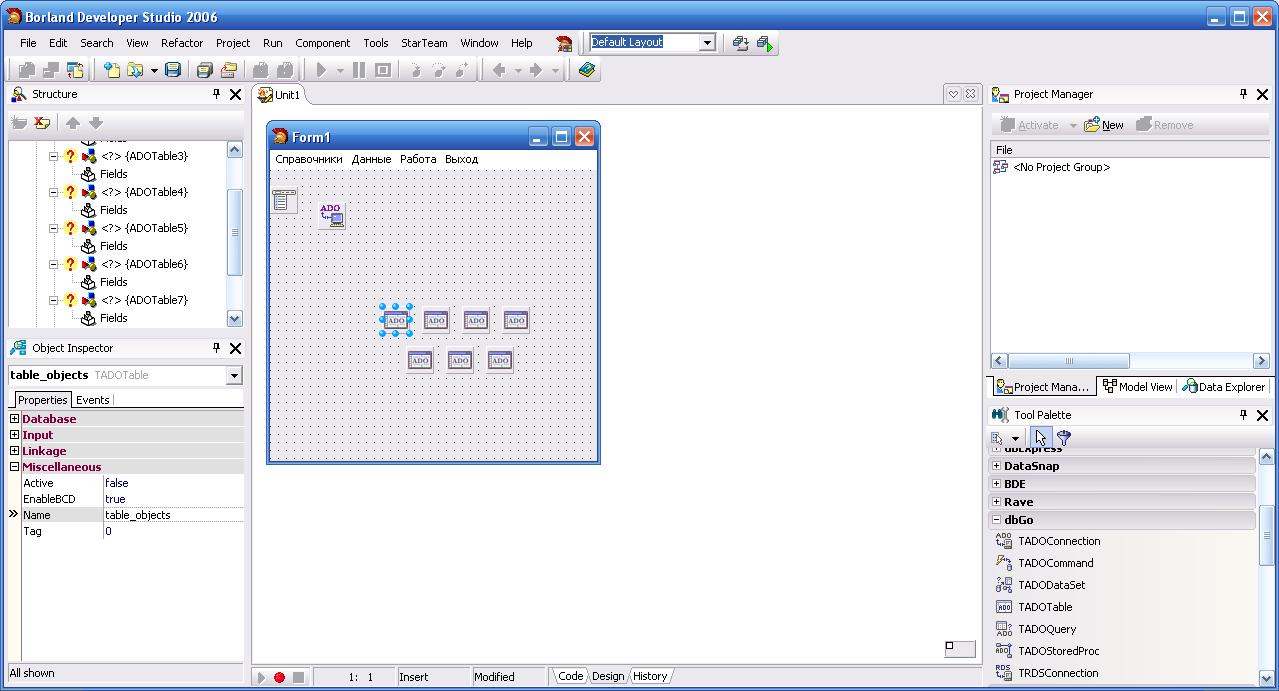Toggle the Object Inspector panel pin

[216, 348]
